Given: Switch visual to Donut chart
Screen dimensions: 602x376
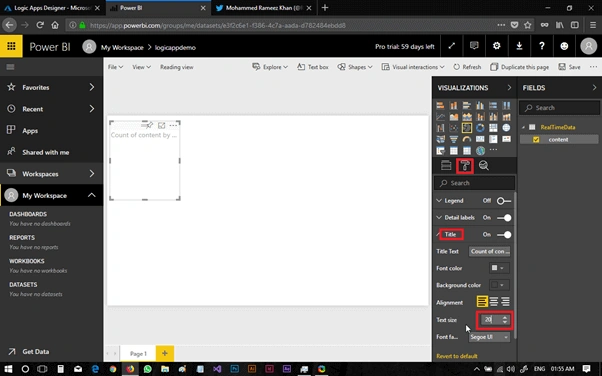Looking at the screenshot, I should [x=480, y=128].
